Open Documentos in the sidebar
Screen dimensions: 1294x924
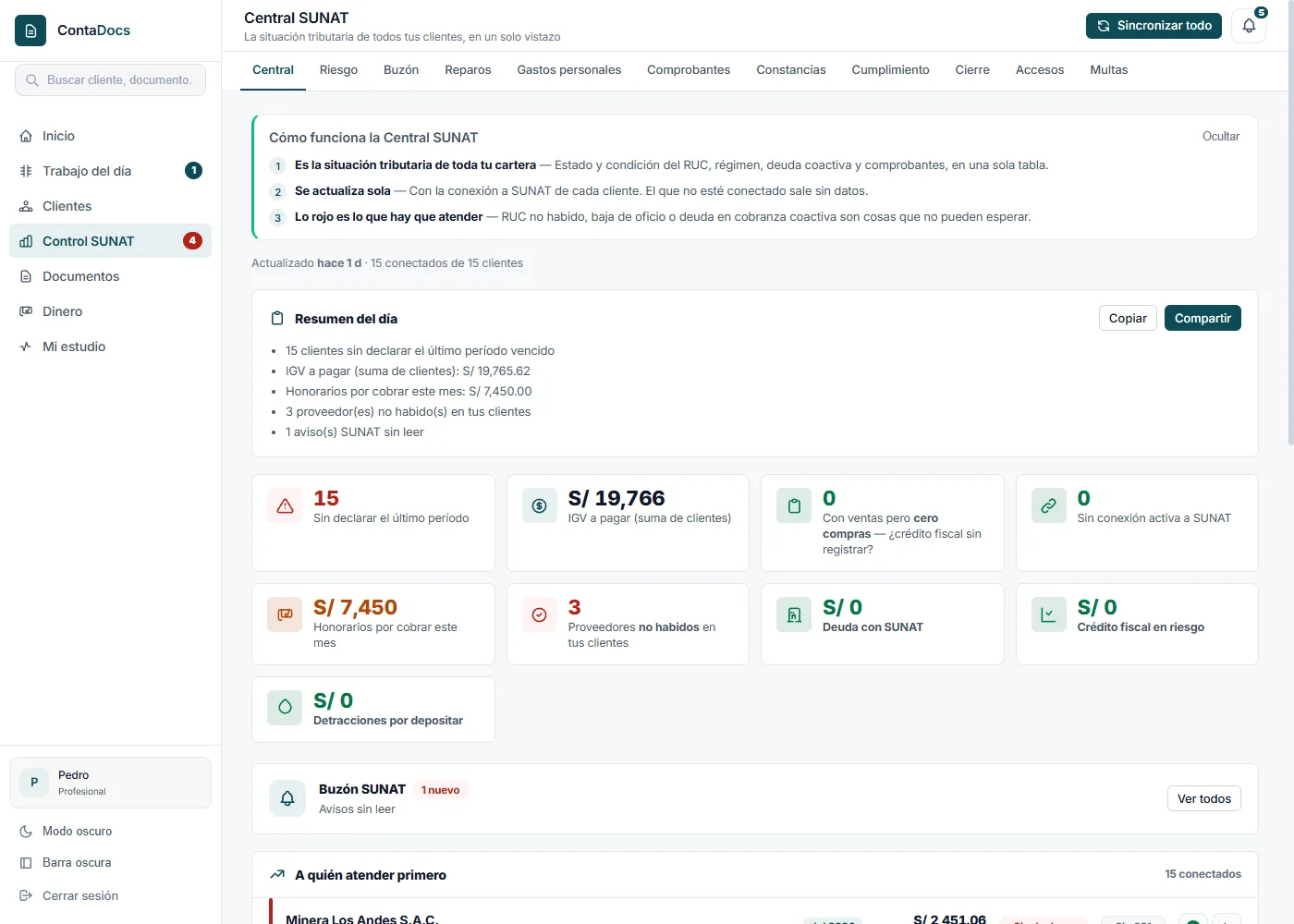click(x=110, y=276)
